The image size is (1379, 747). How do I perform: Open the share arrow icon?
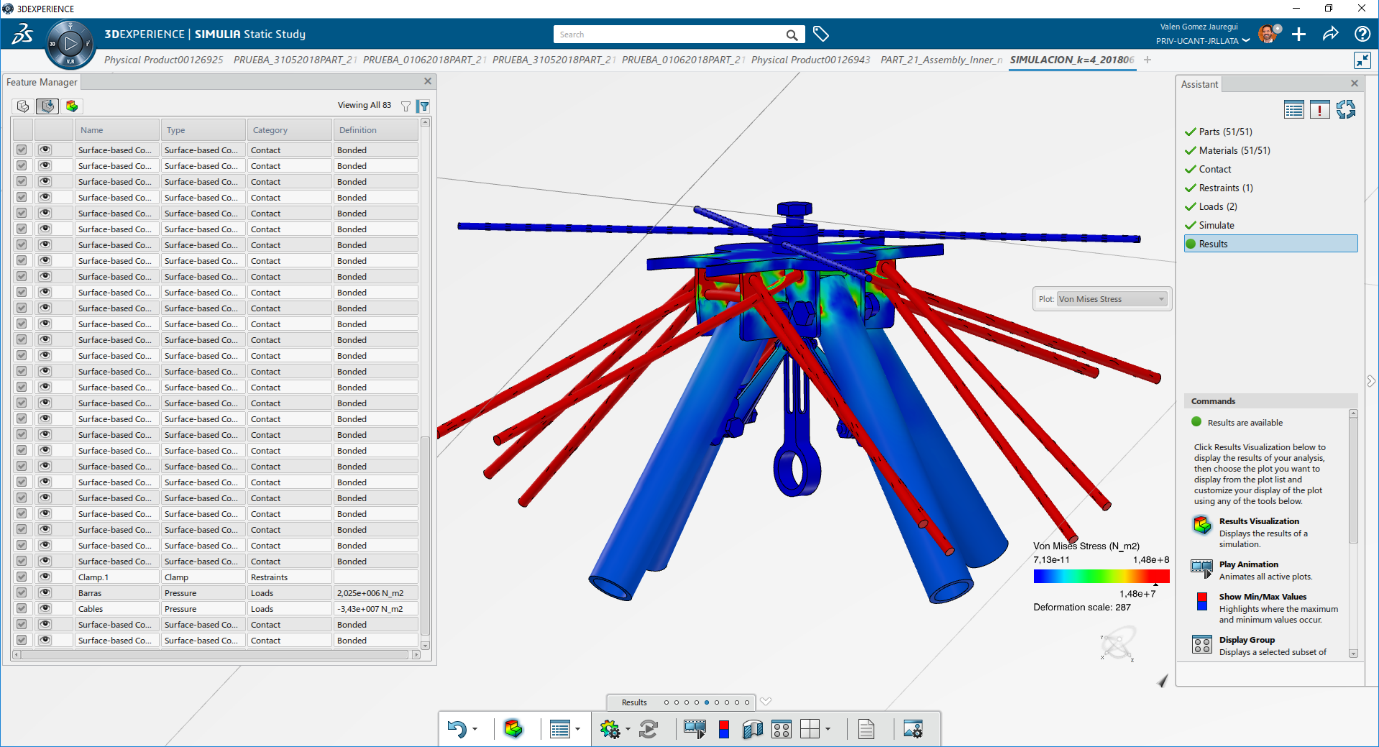pyautogui.click(x=1330, y=34)
